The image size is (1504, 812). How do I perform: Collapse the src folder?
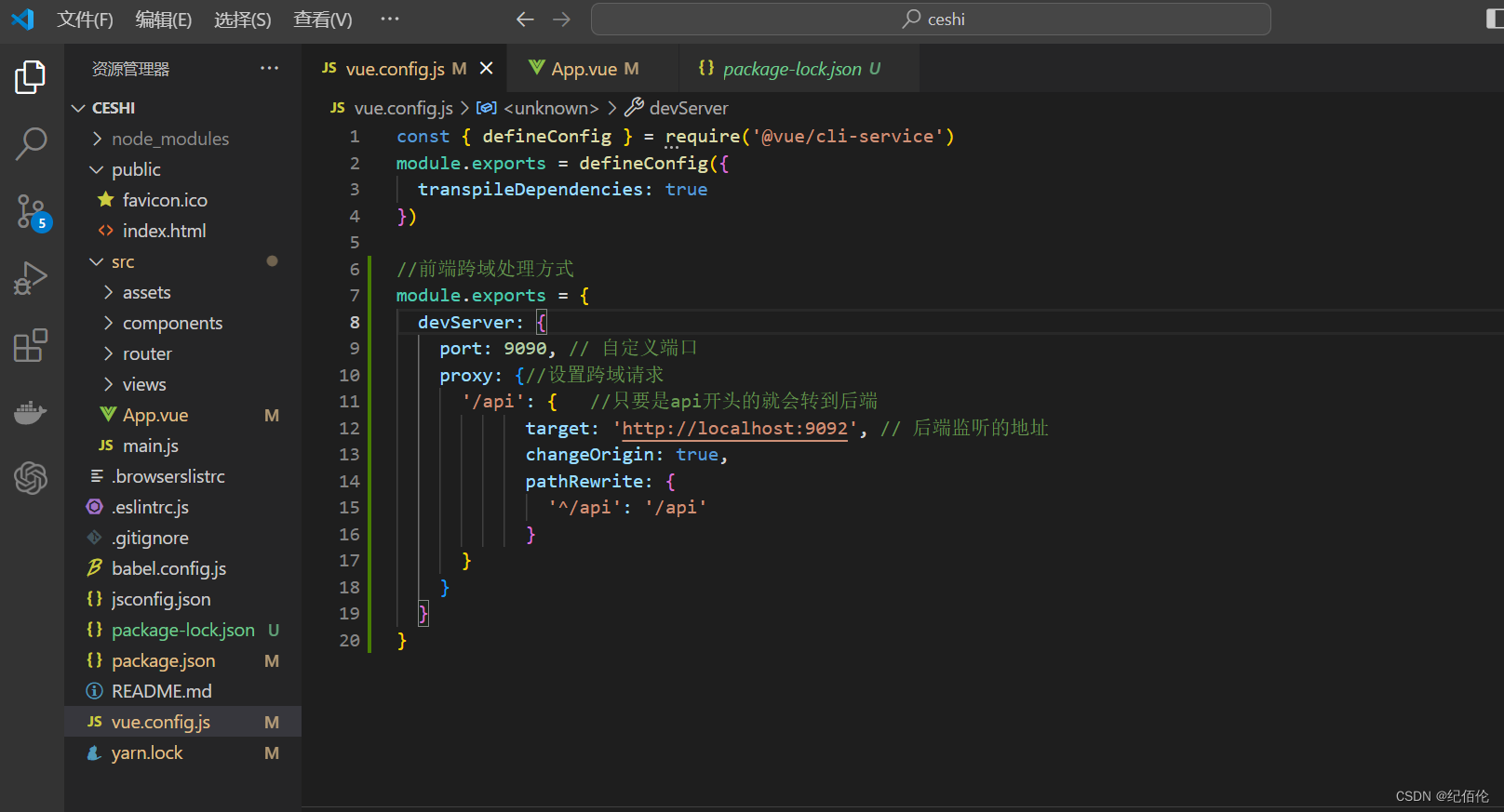[182, 261]
